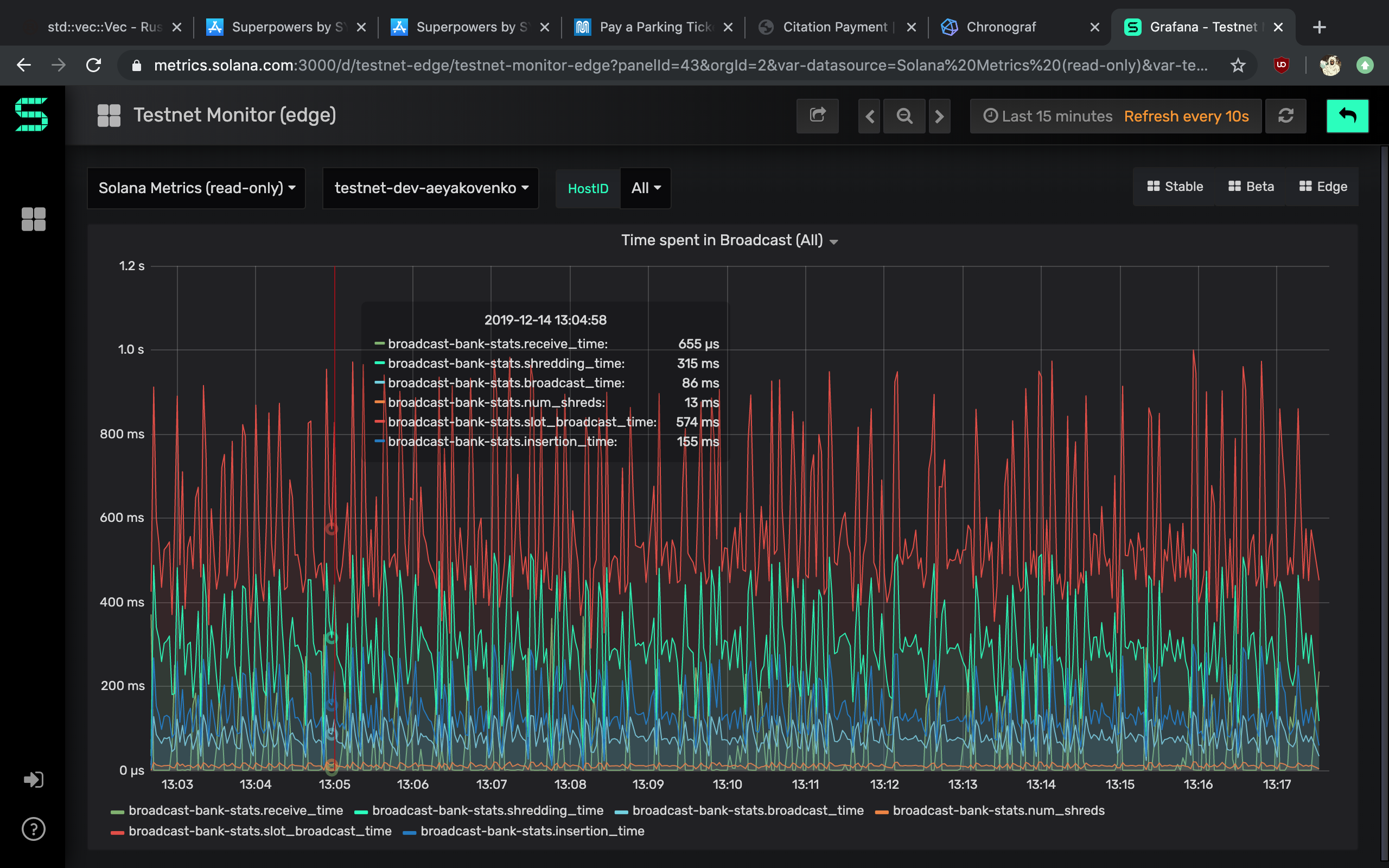Open the help question mark icon
The width and height of the screenshot is (1389, 868).
33,828
